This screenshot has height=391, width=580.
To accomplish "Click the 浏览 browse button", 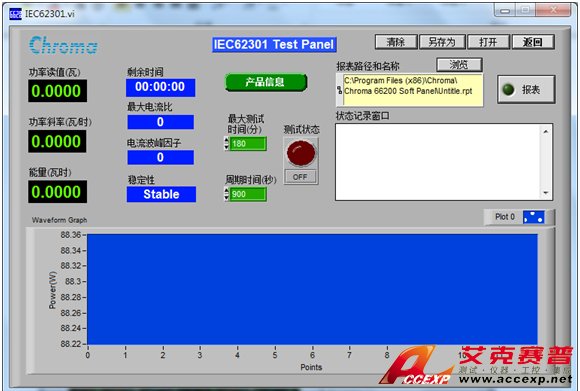I will [459, 65].
